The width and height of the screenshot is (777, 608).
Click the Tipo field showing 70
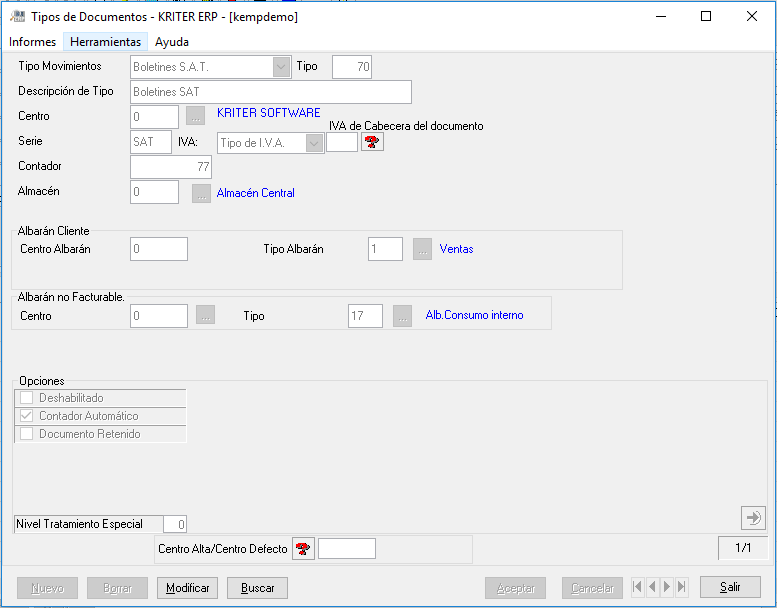(x=352, y=67)
